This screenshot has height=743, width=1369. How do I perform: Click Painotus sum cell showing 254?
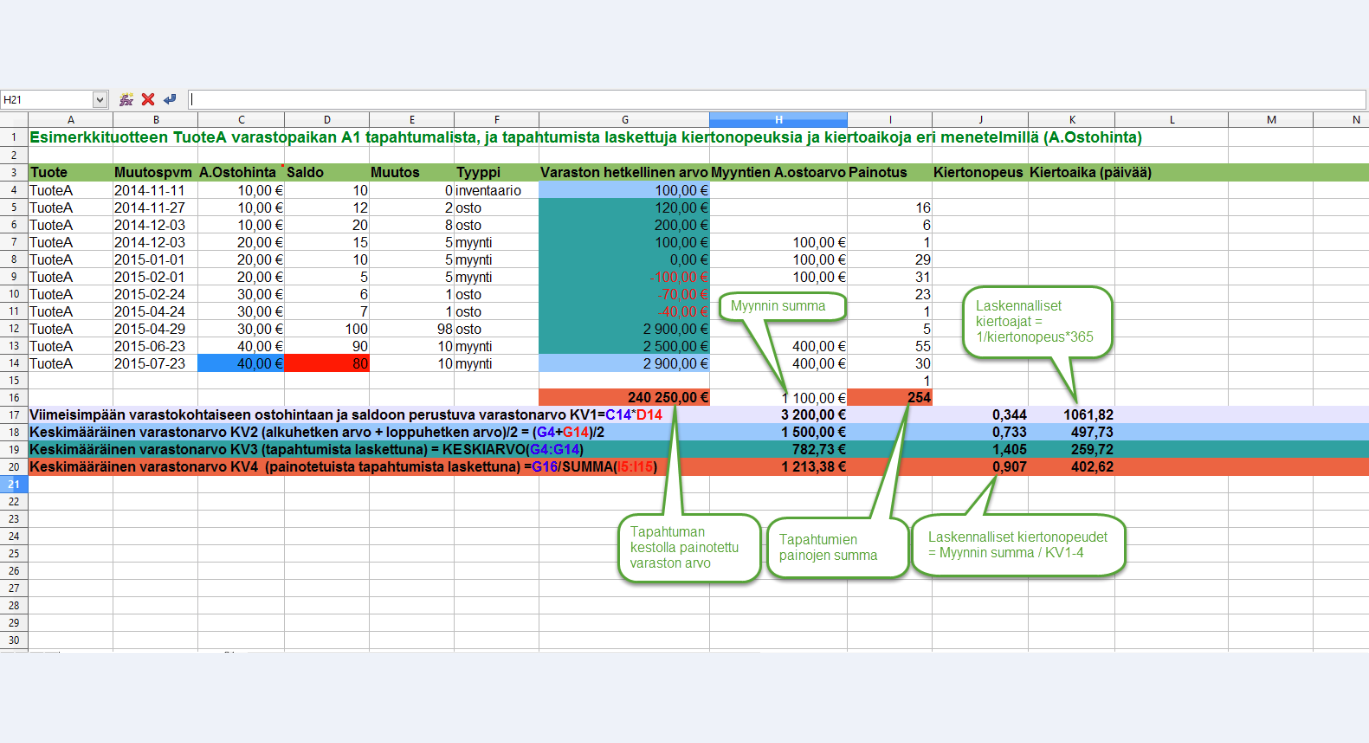890,397
